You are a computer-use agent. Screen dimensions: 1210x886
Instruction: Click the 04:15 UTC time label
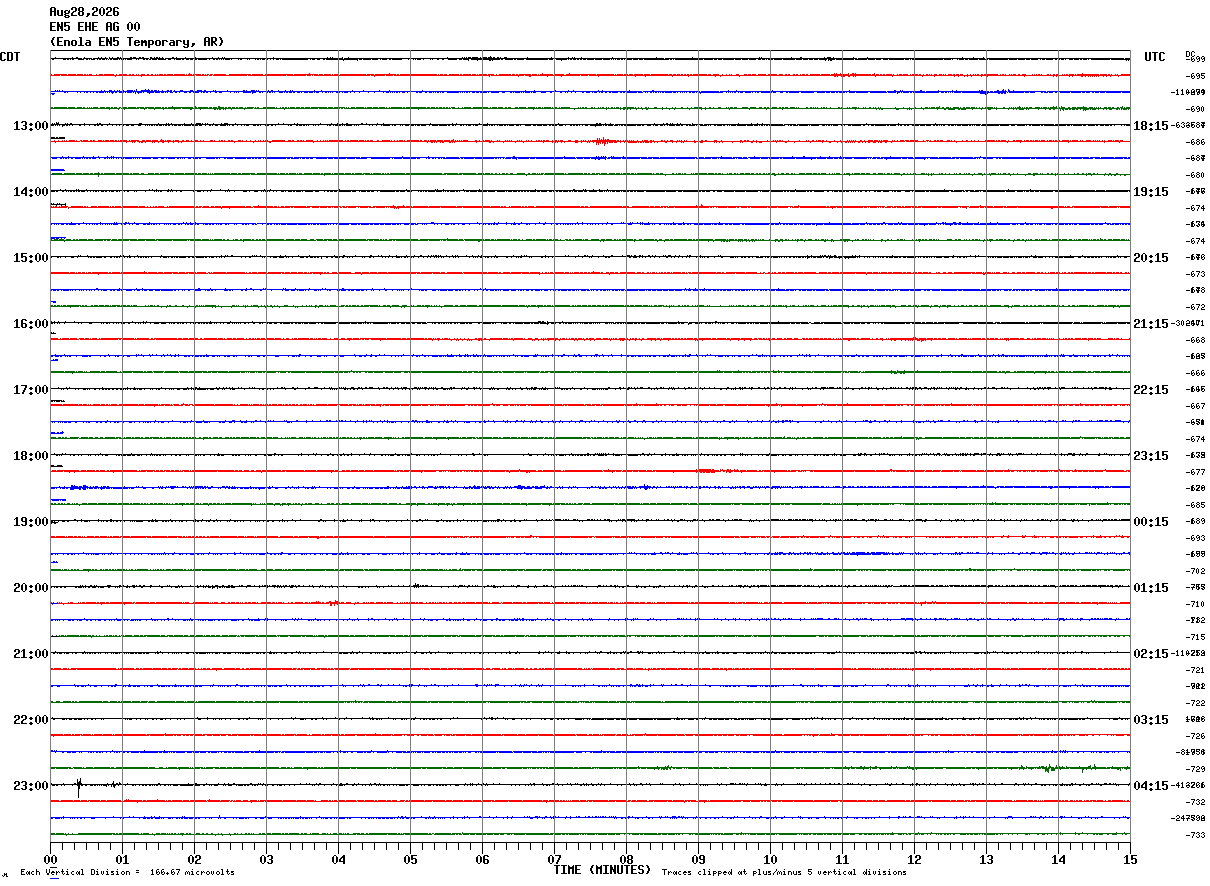coord(1150,786)
